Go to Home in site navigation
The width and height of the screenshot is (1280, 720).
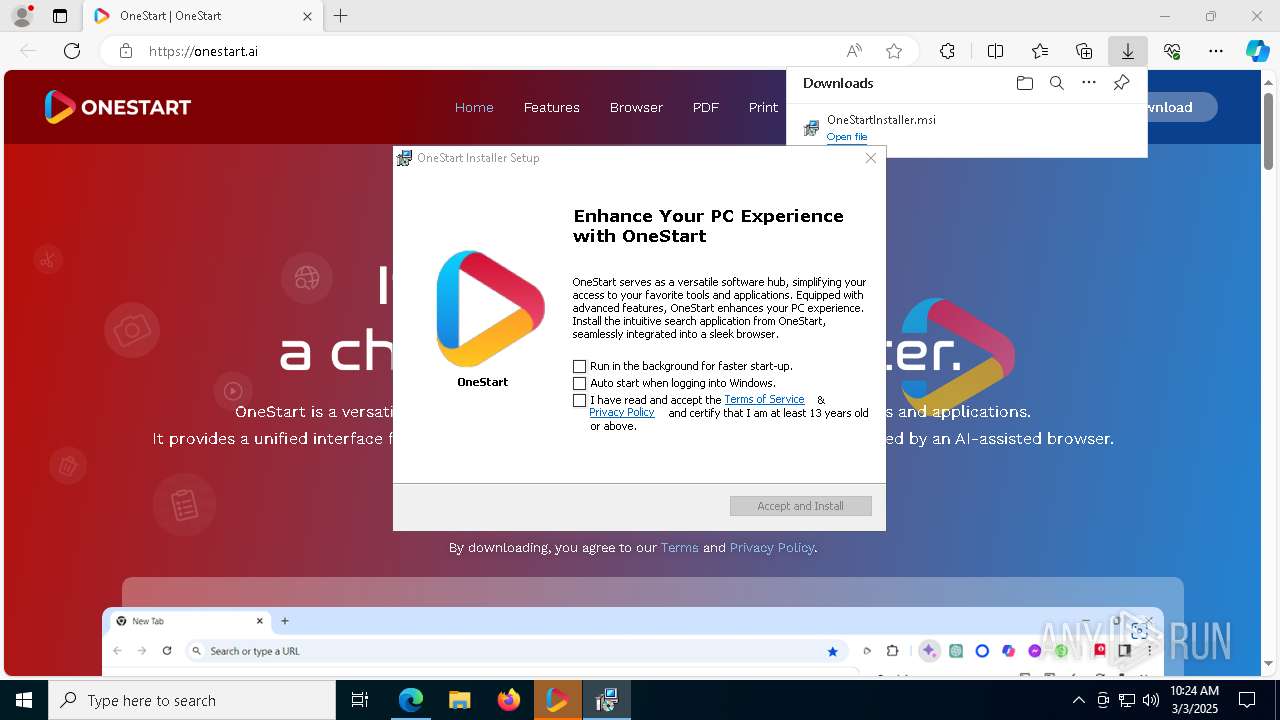coord(474,107)
